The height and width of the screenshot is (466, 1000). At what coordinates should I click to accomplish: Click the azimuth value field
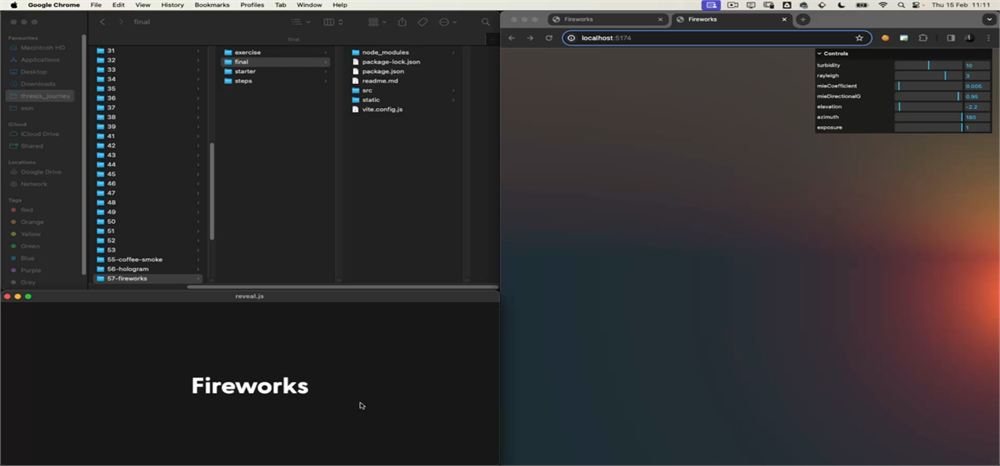pos(976,117)
